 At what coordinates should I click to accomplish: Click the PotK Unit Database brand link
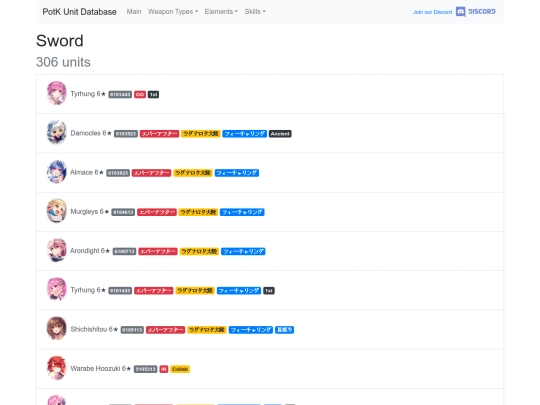click(80, 12)
